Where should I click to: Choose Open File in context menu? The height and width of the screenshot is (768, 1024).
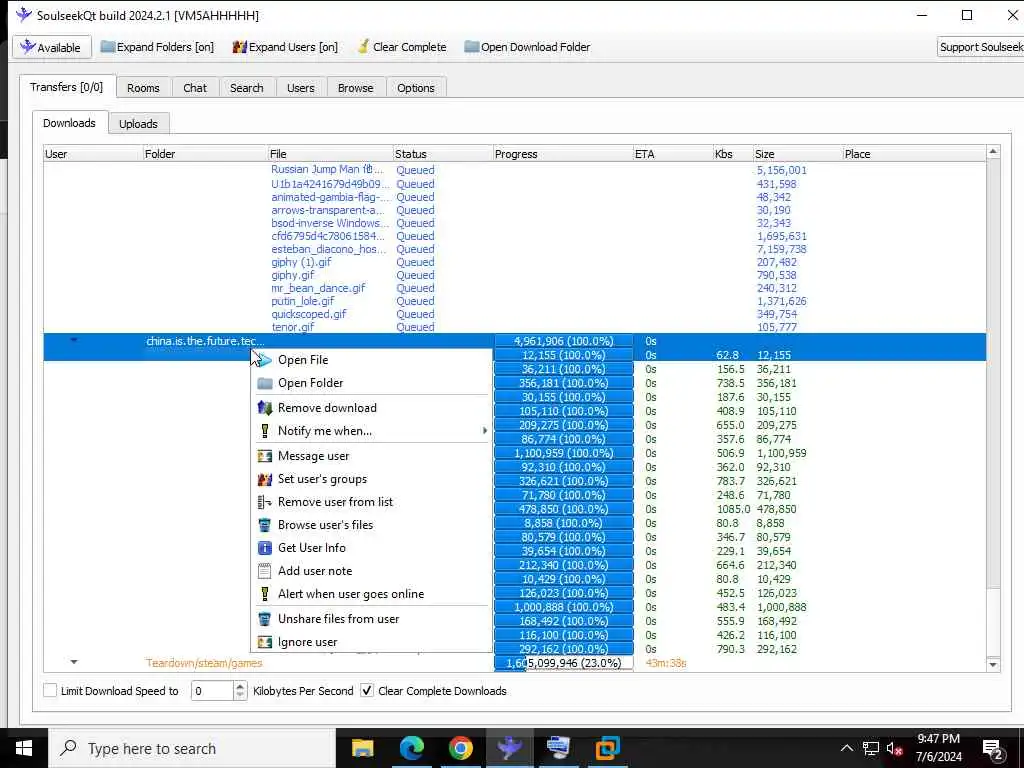tap(372, 360)
